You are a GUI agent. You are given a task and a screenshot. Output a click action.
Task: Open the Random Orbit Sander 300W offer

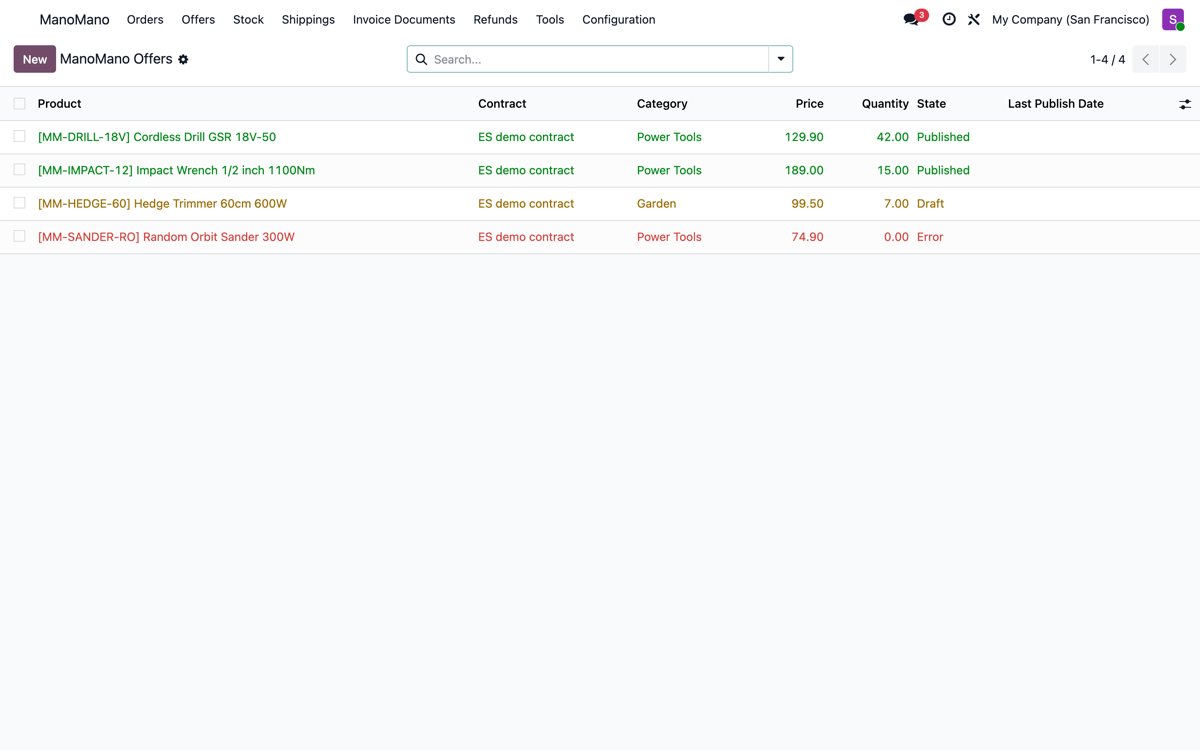coord(166,237)
